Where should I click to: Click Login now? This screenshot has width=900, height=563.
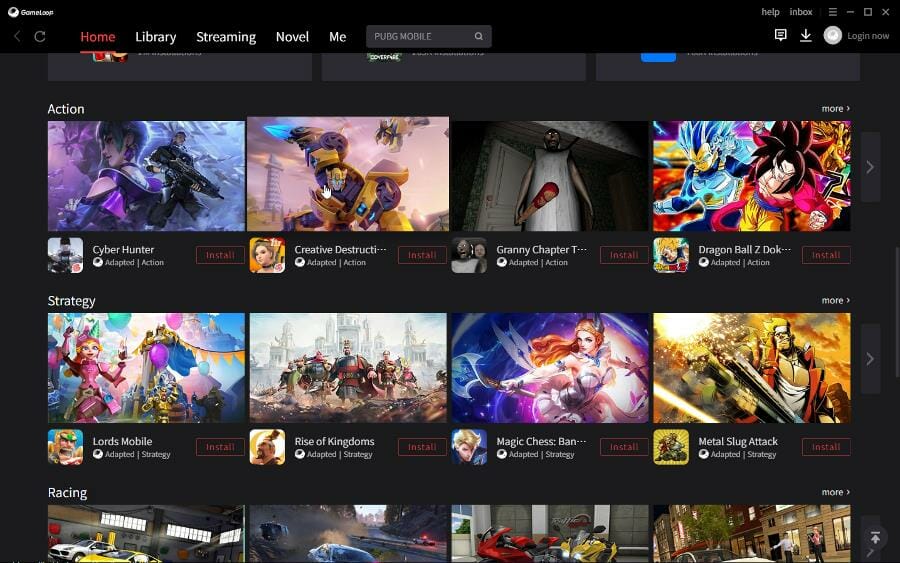[x=868, y=36]
